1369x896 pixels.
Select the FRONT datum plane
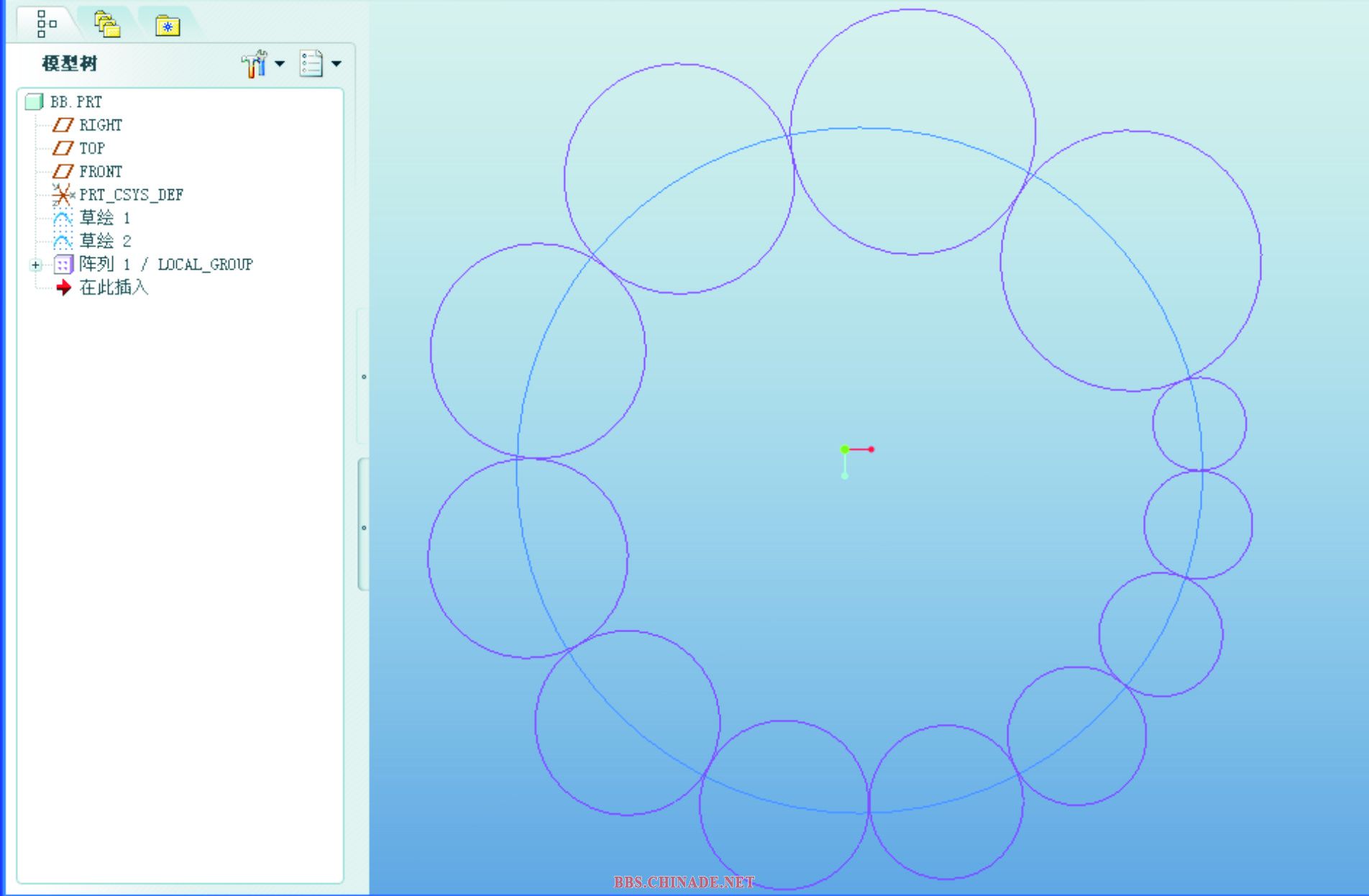(101, 171)
